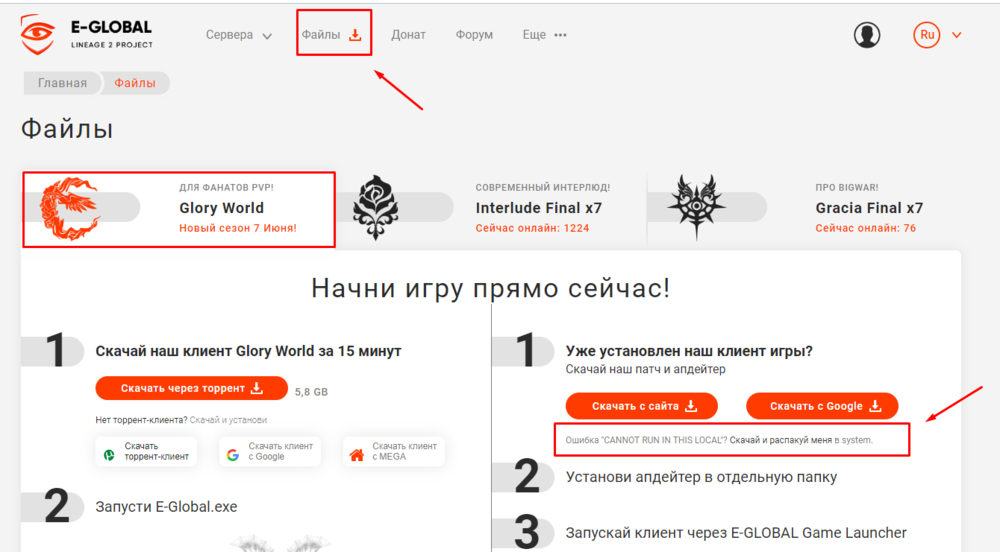Click the Файлы breadcrumb
The width and height of the screenshot is (1000, 552).
(135, 83)
